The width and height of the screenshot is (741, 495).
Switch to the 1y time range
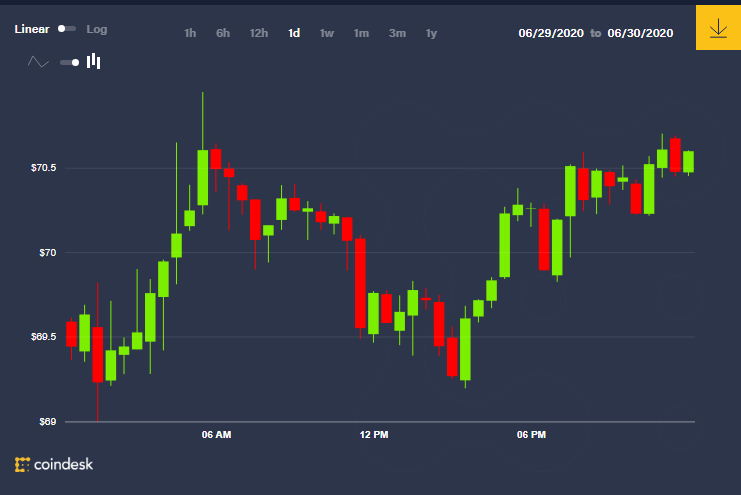[431, 33]
